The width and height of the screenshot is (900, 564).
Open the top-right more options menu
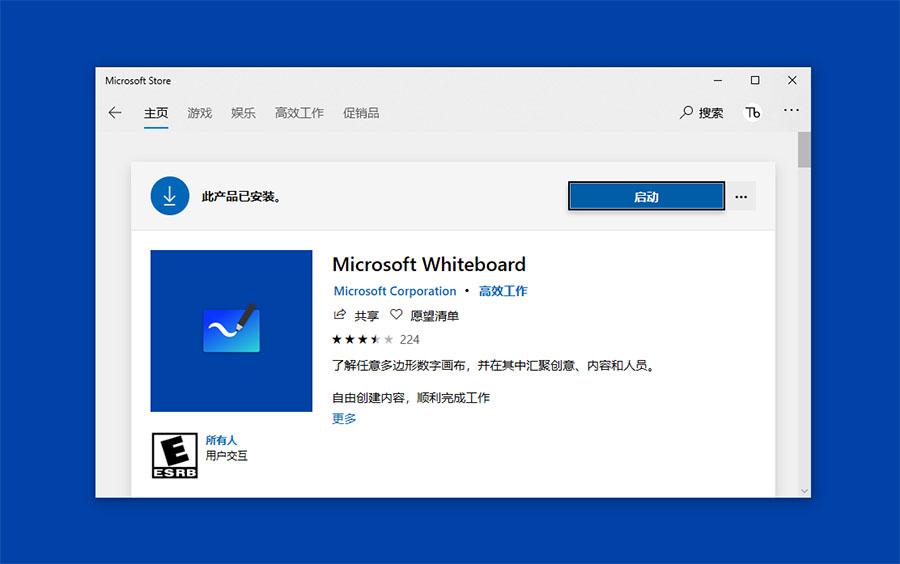pos(791,110)
